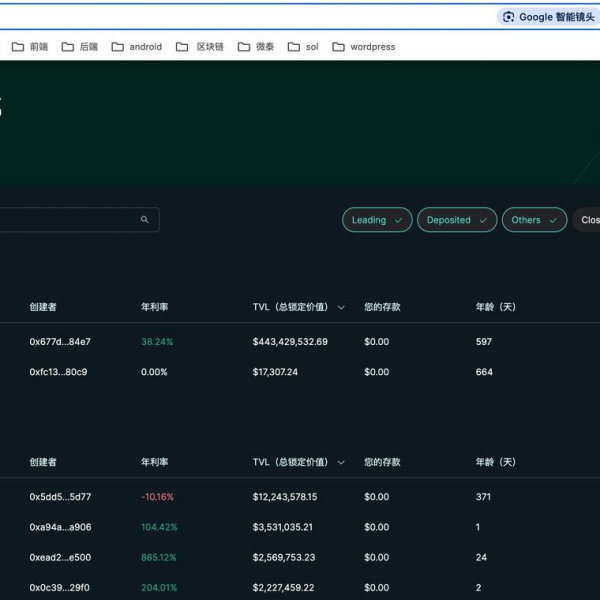600x600 pixels.
Task: Open the 前端 bookmark folder
Action: pyautogui.click(x=30, y=47)
